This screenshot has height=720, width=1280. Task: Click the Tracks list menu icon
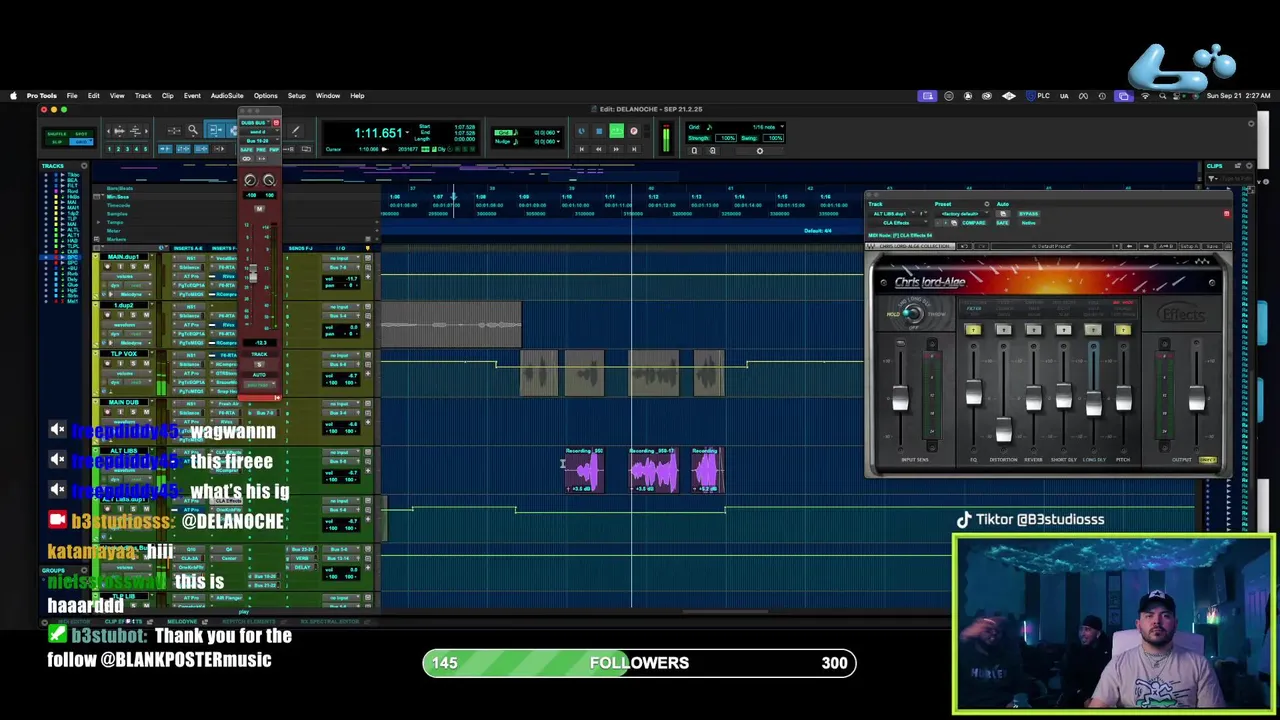pos(84,166)
